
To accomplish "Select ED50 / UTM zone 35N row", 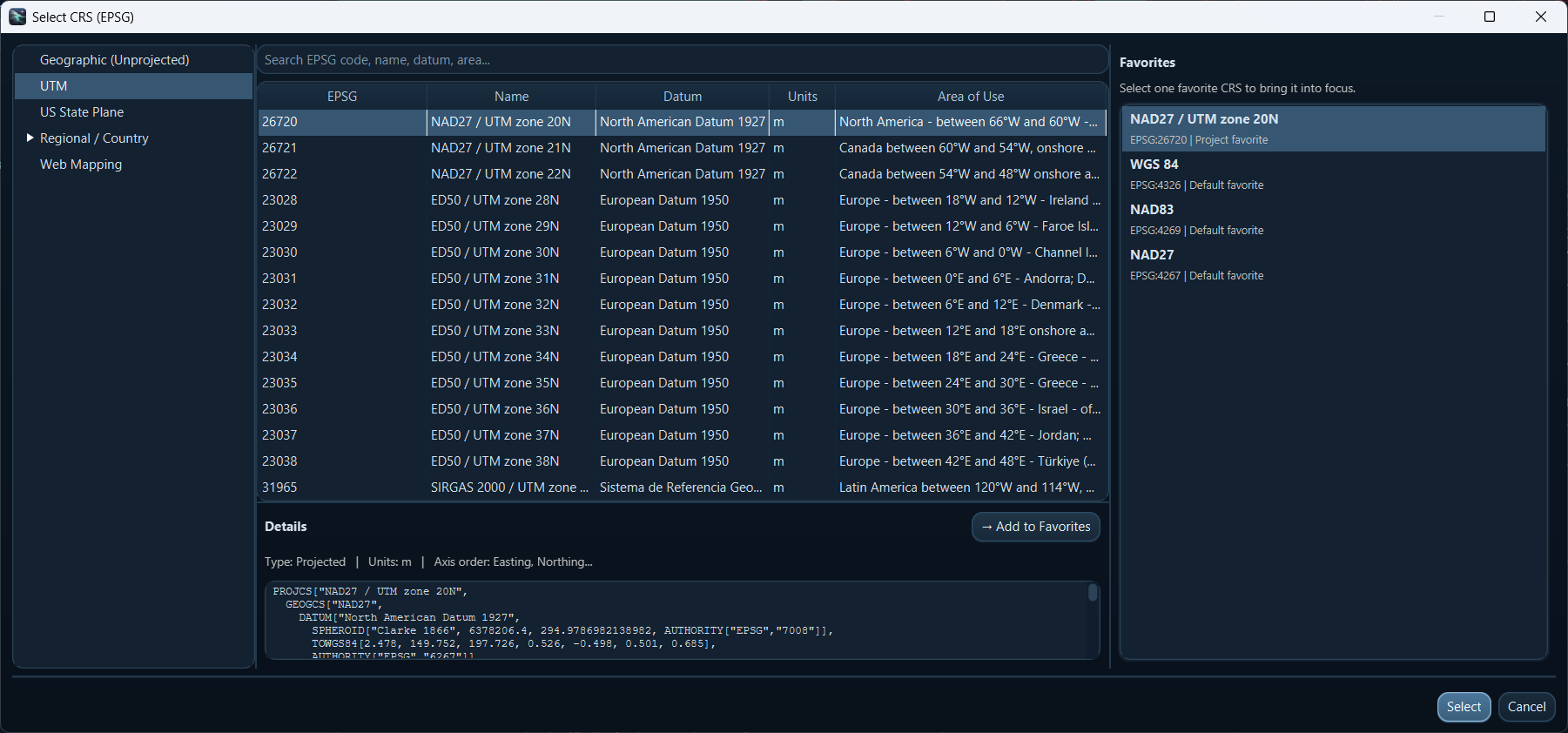I will tap(683, 383).
